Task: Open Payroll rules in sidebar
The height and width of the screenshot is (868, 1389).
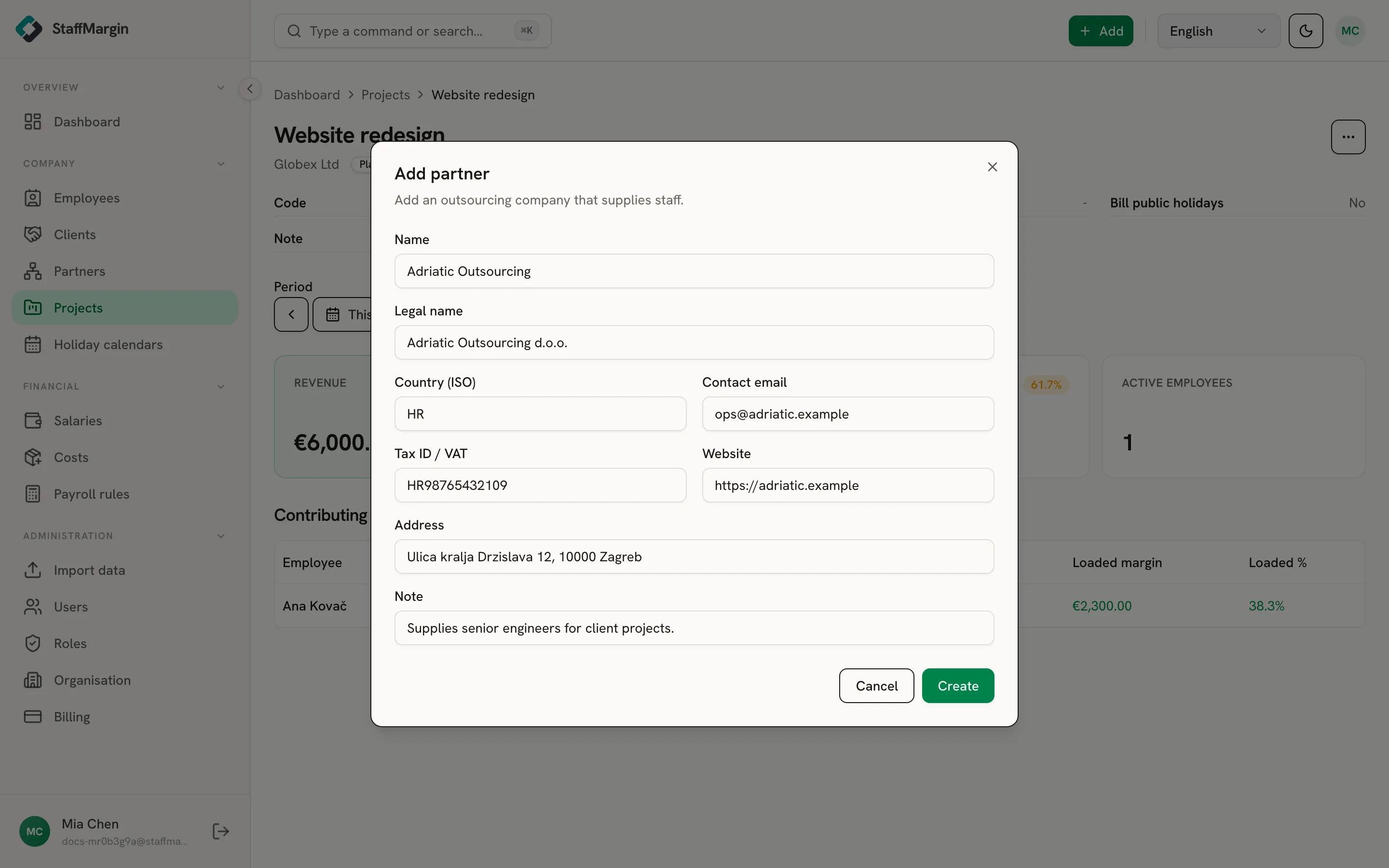Action: (x=124, y=494)
